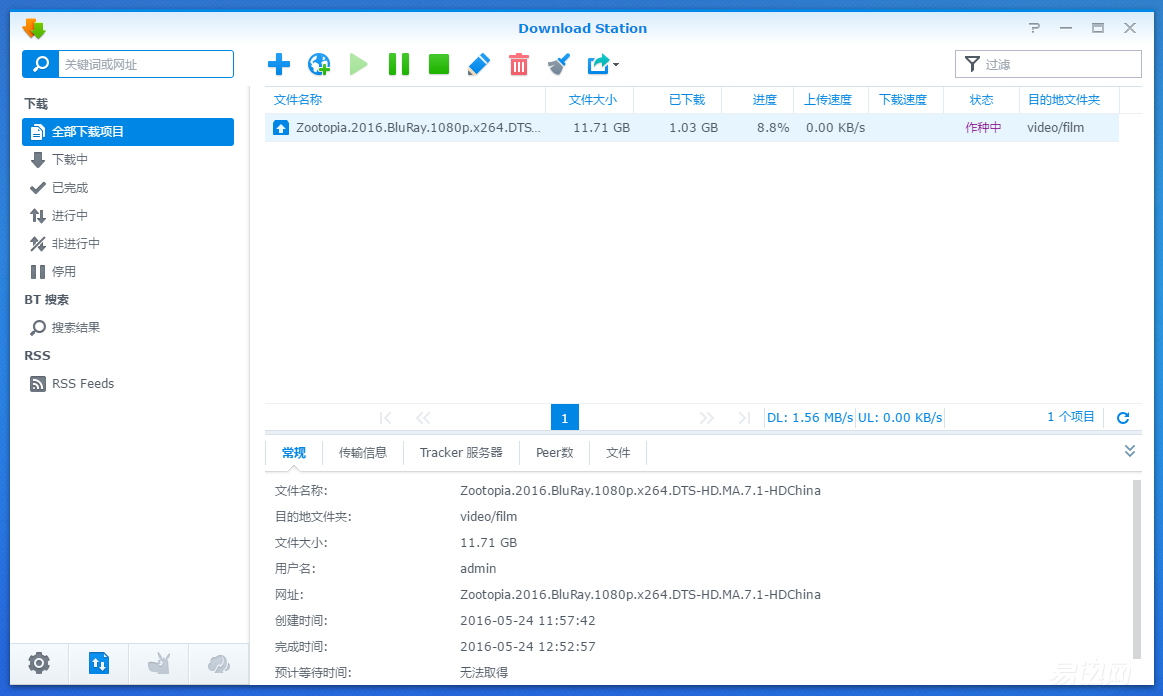Viewport: 1163px width, 696px height.
Task: Click the blue transfer arrows icon at bottom
Action: [99, 663]
